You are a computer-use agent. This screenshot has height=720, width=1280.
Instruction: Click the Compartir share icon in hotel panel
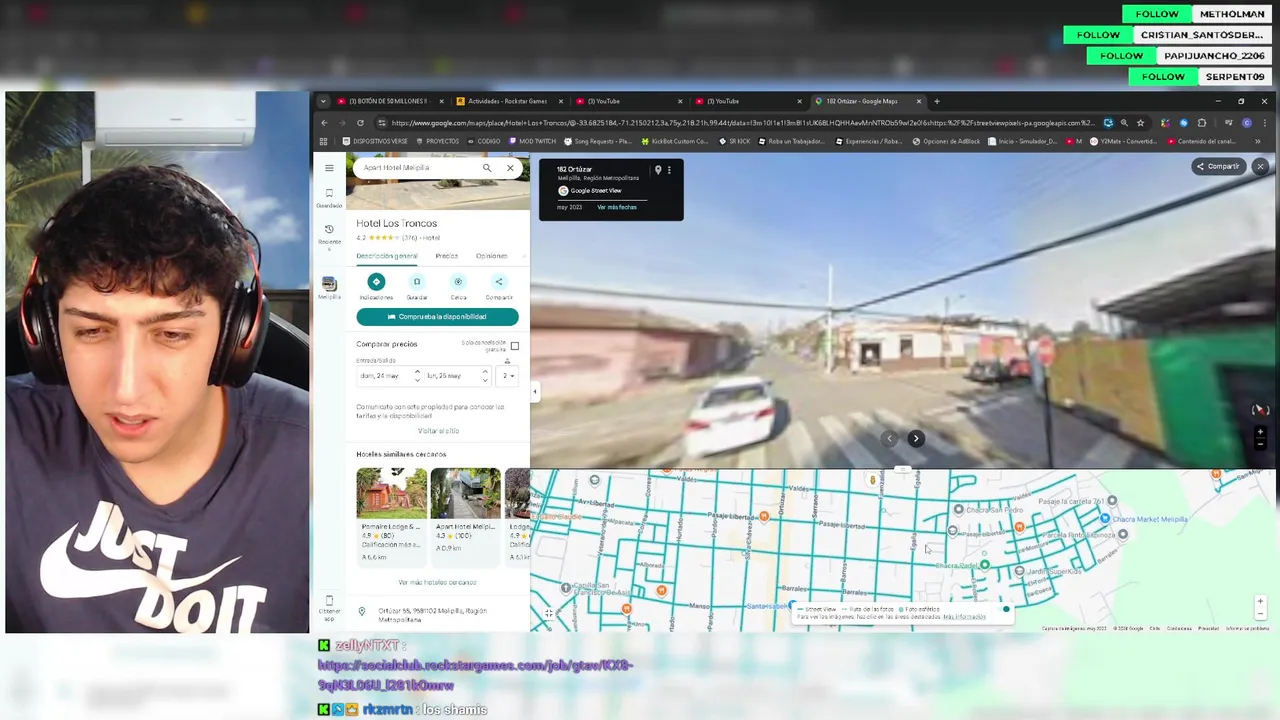point(499,282)
